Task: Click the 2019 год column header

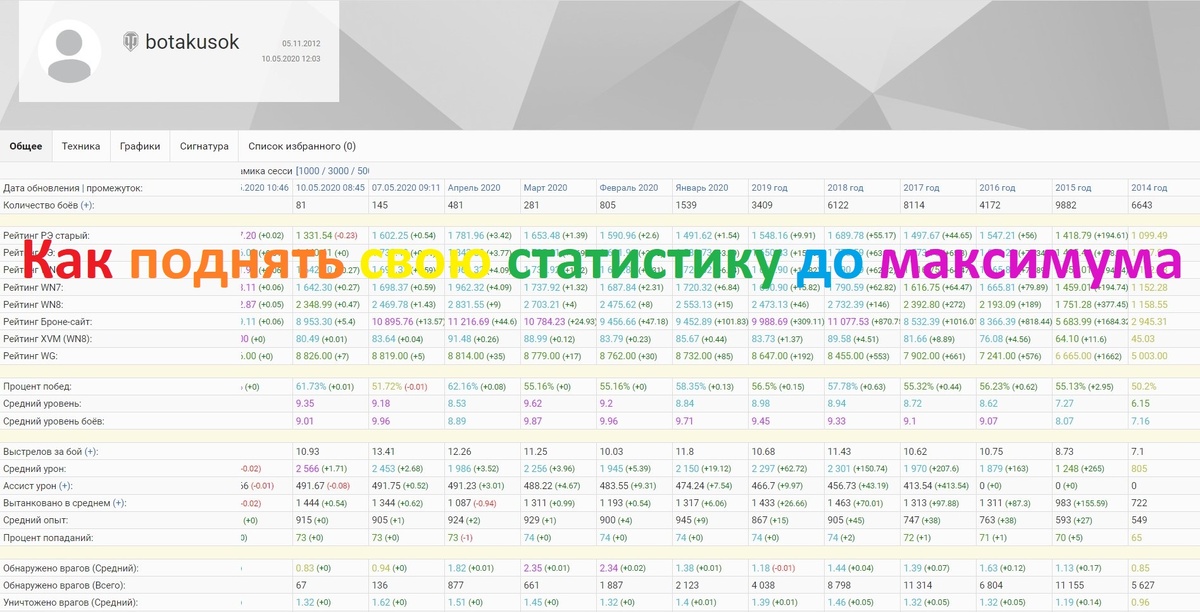Action: tap(771, 188)
